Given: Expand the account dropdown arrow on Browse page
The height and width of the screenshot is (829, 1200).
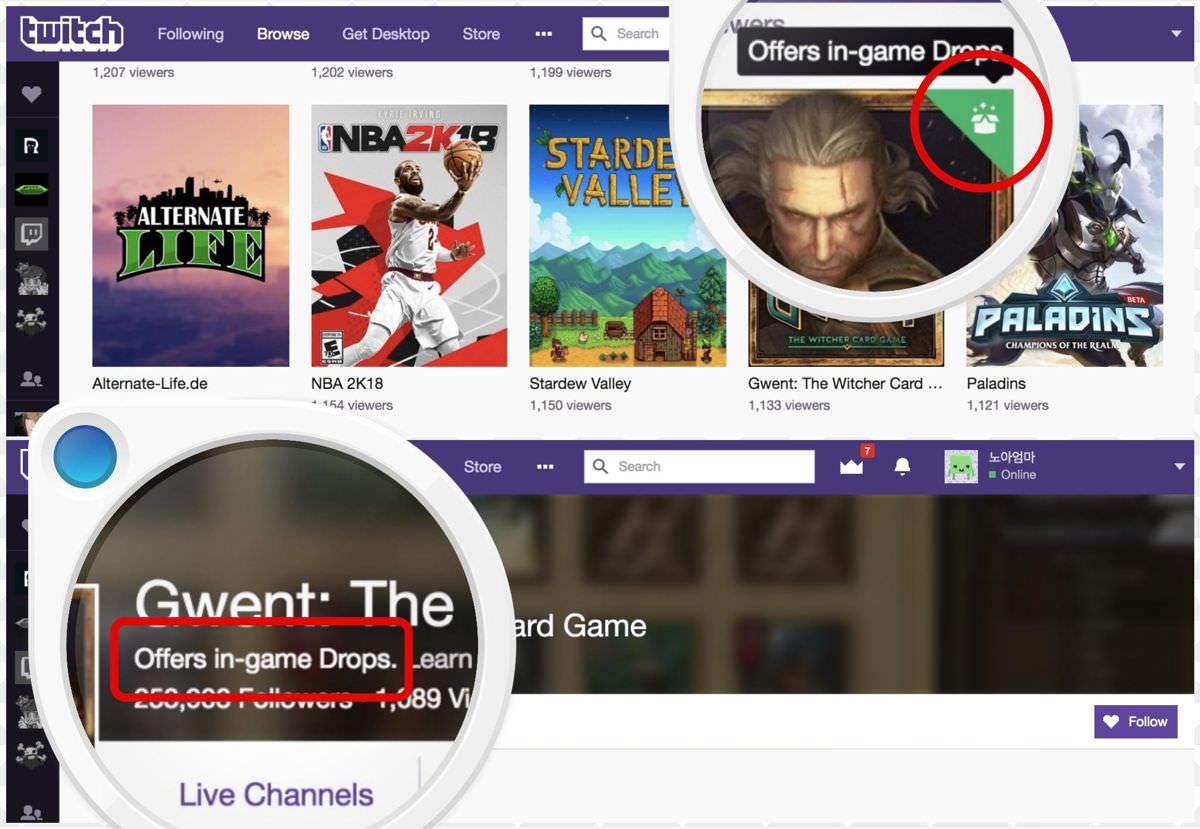Looking at the screenshot, I should (1177, 34).
